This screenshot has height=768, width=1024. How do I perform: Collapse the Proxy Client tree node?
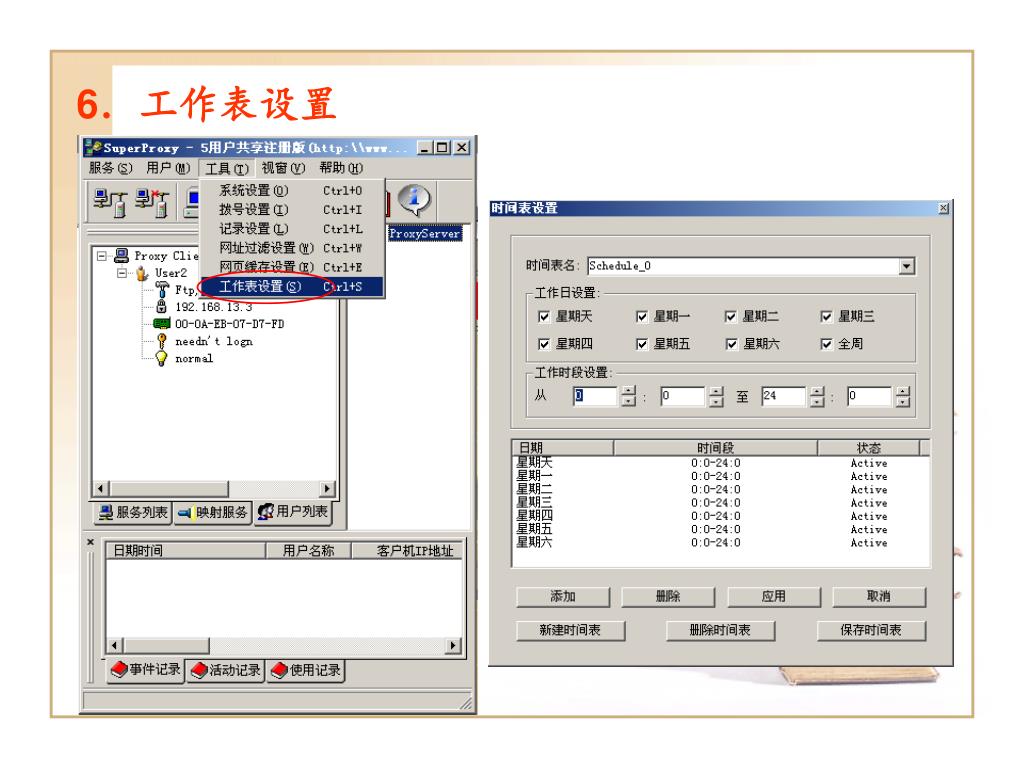coord(102,255)
